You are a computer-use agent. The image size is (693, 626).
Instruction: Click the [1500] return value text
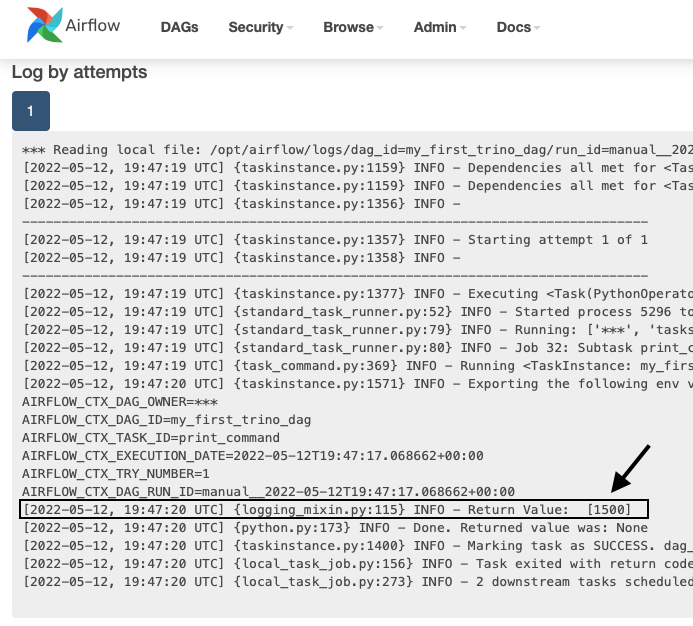(x=610, y=510)
